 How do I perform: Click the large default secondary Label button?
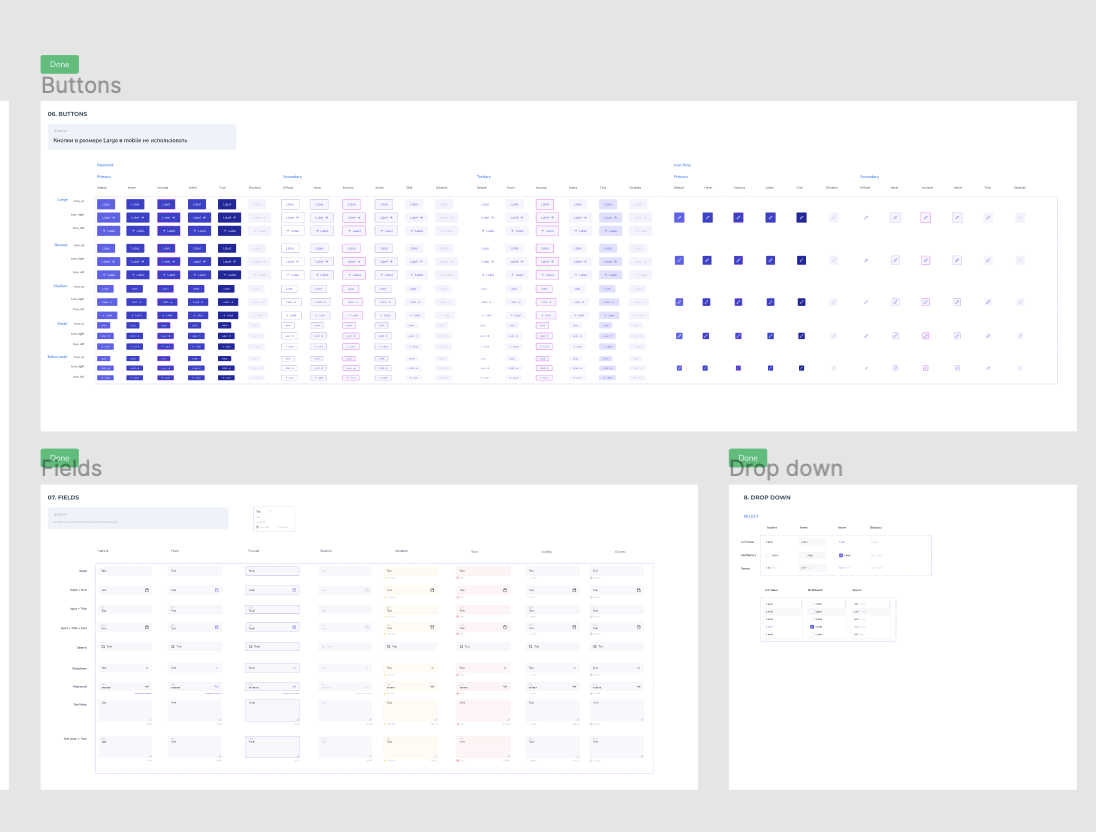(x=290, y=204)
